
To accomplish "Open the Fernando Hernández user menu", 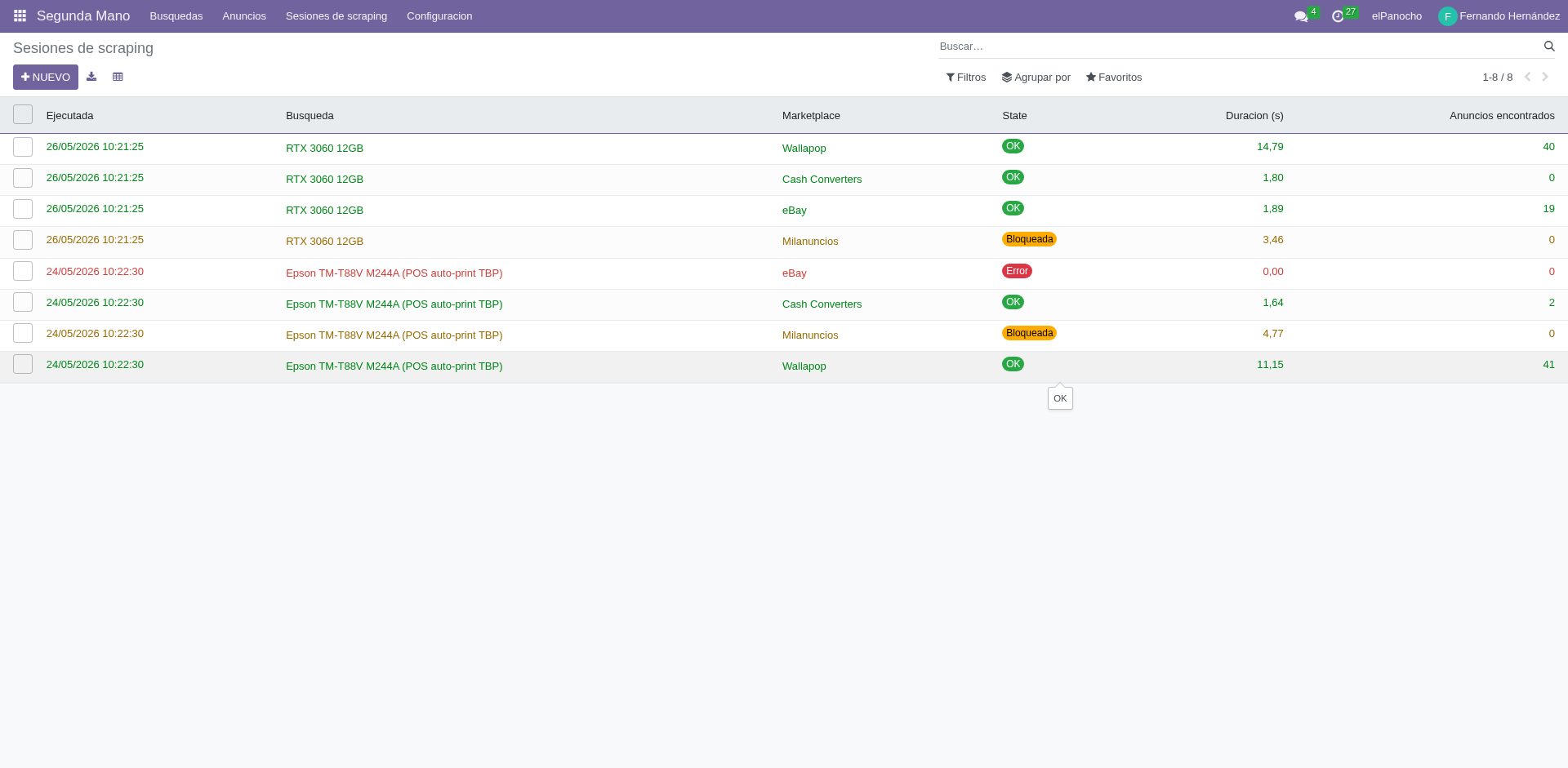I will [1499, 16].
